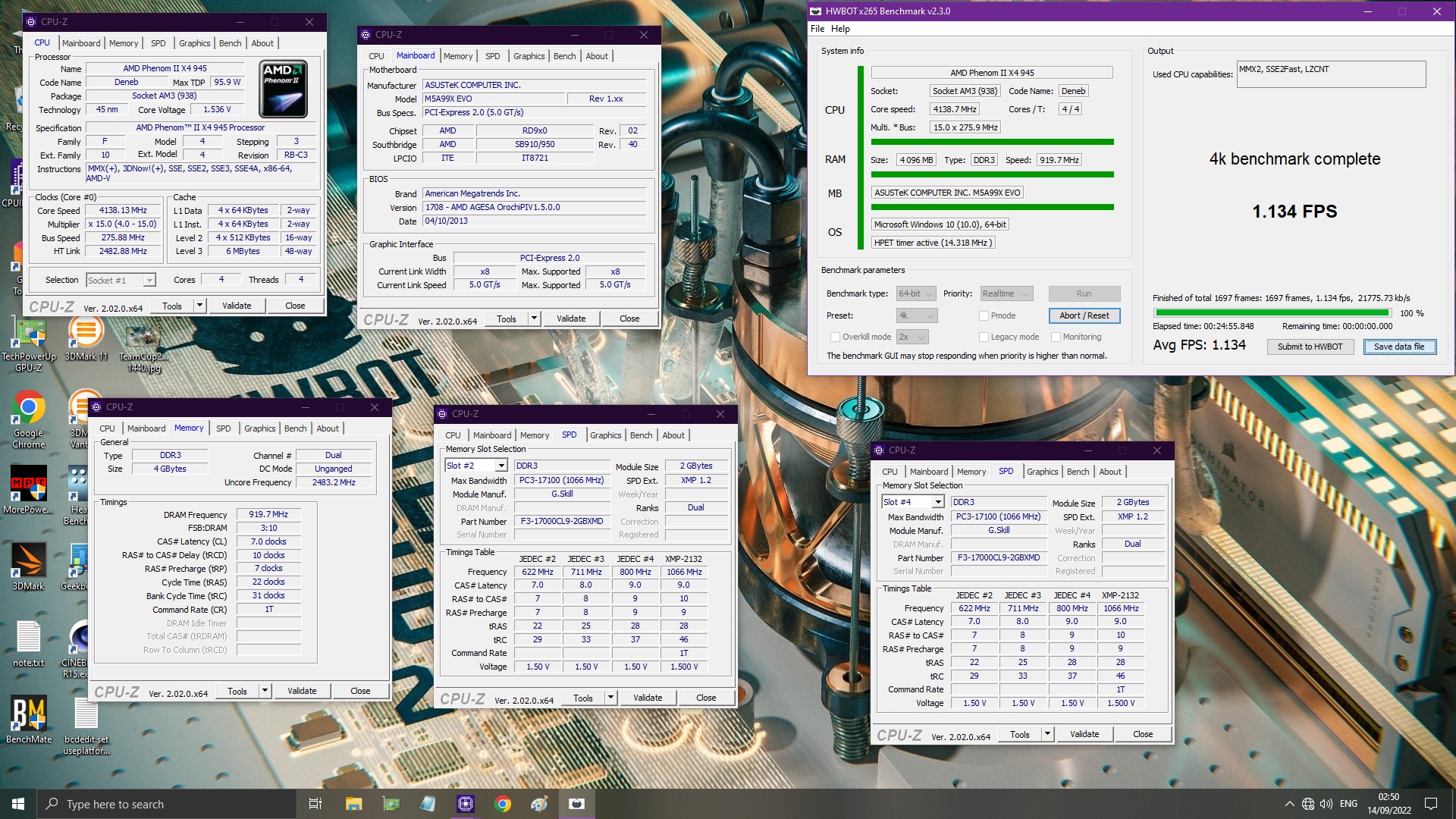This screenshot has height=819, width=1456.
Task: Click ENG language indicator
Action: pos(1348,804)
